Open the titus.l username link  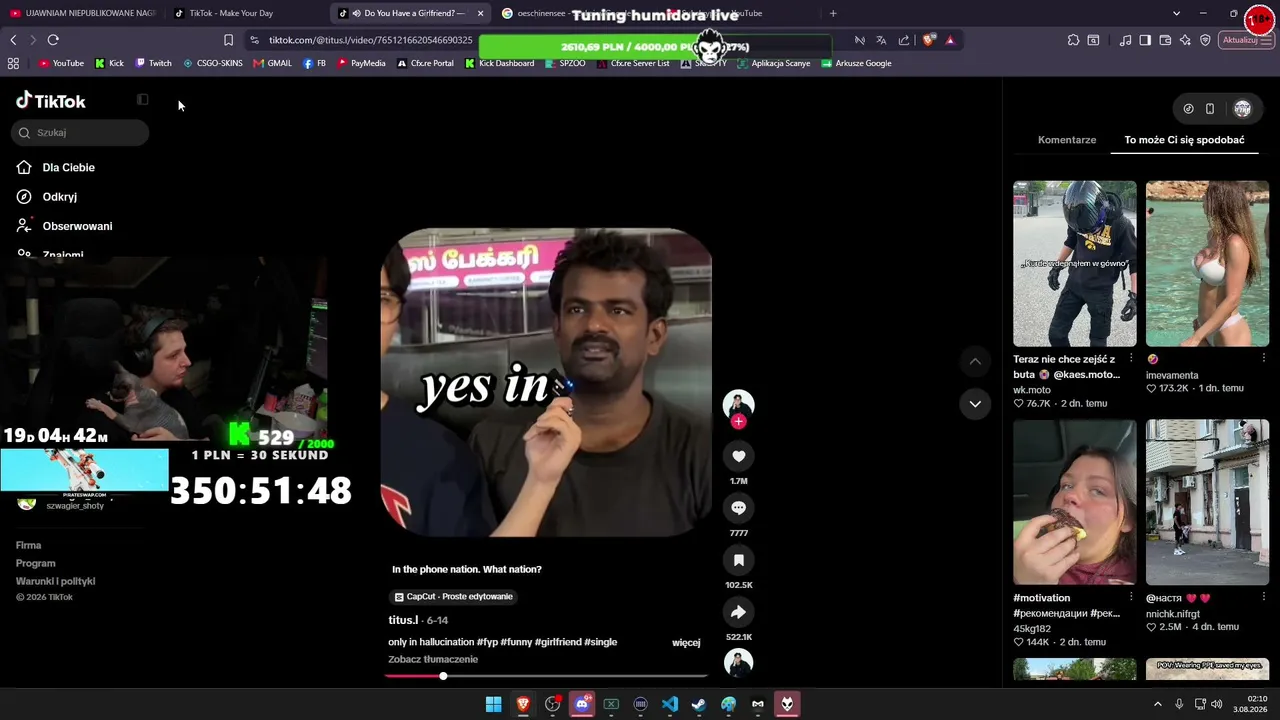(403, 621)
